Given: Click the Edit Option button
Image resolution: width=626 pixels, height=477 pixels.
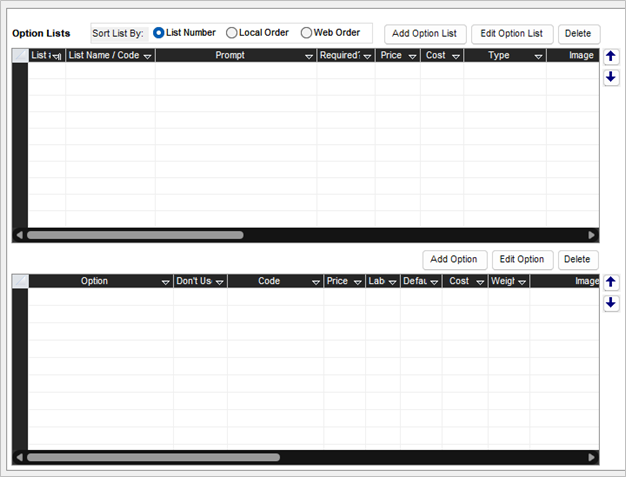Looking at the screenshot, I should tap(522, 260).
